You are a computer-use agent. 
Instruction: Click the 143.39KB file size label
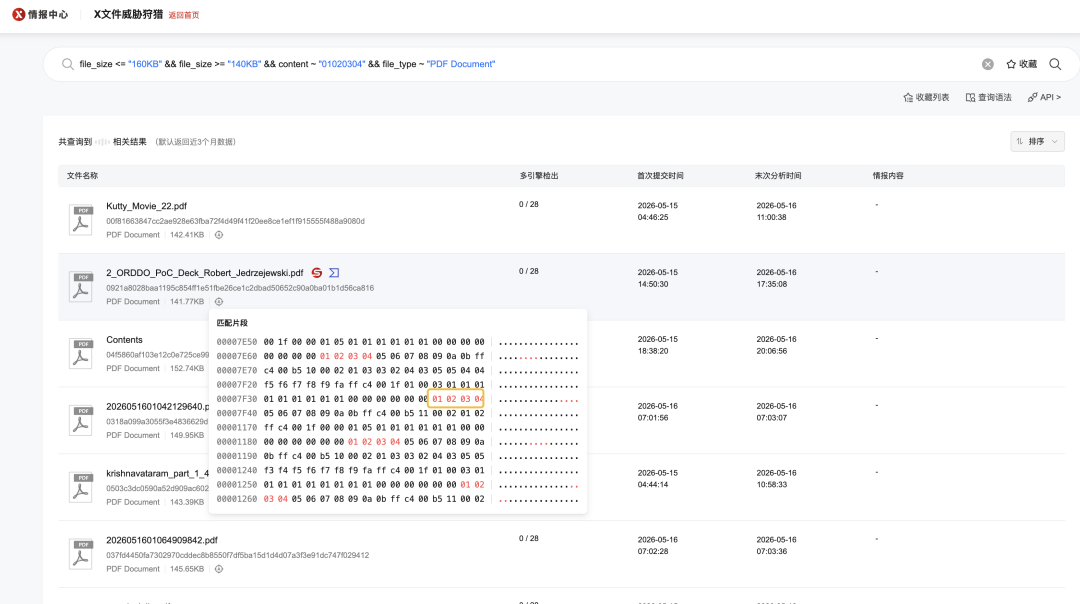pyautogui.click(x=187, y=502)
